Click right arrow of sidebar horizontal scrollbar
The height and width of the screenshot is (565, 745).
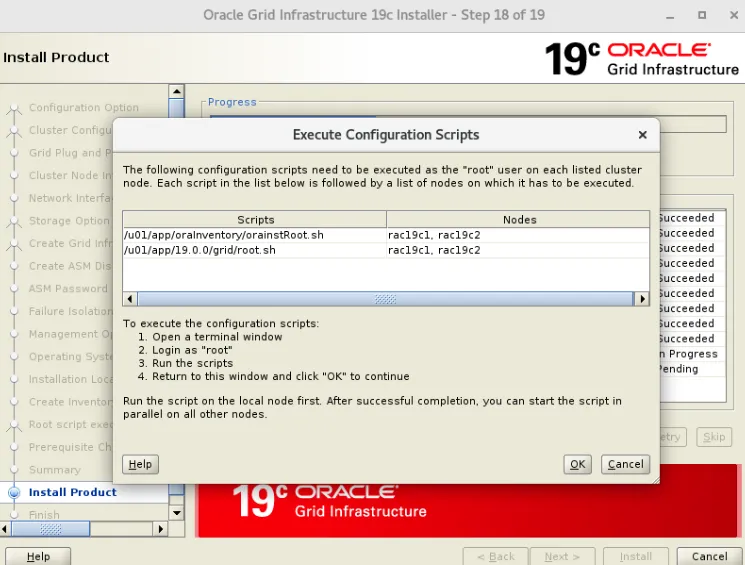(160, 528)
